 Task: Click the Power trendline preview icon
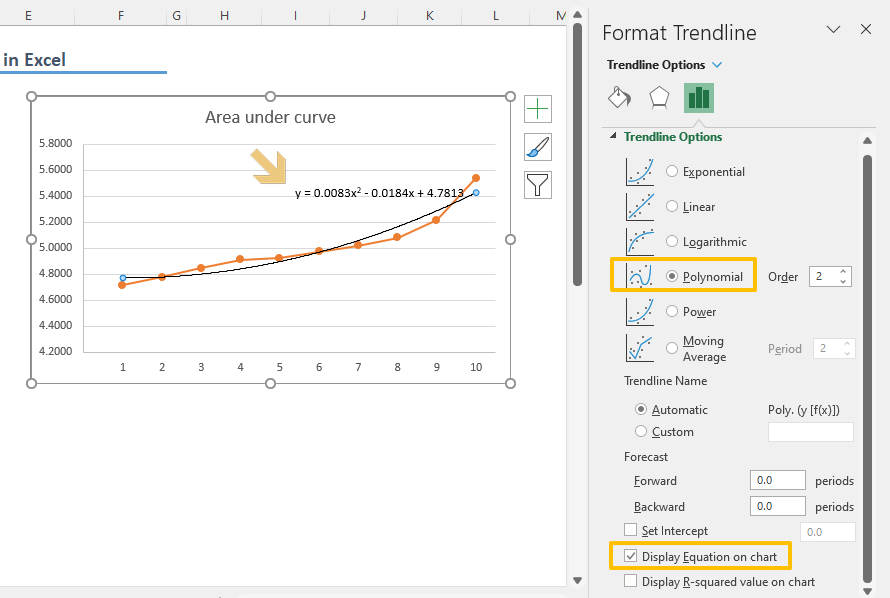640,311
